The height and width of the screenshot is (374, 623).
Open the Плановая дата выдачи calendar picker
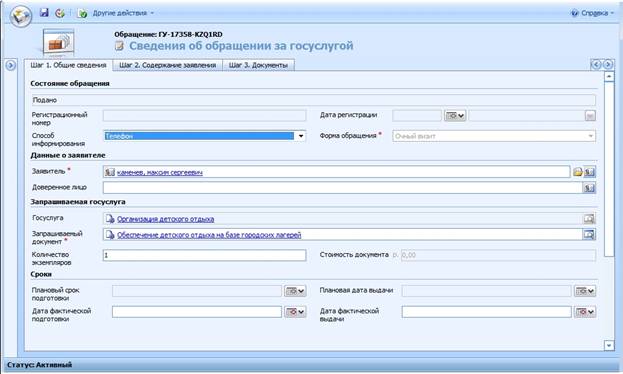585,291
